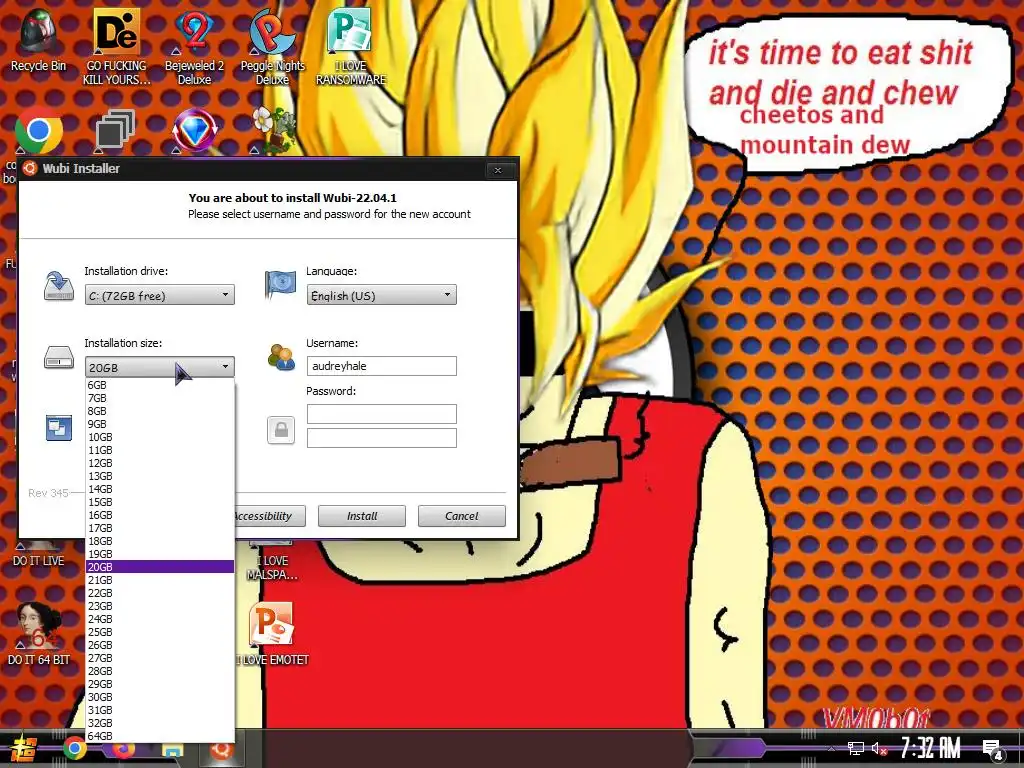Open the Plants vs Zombies flower icon
This screenshot has width=1024, height=768.
point(274,130)
